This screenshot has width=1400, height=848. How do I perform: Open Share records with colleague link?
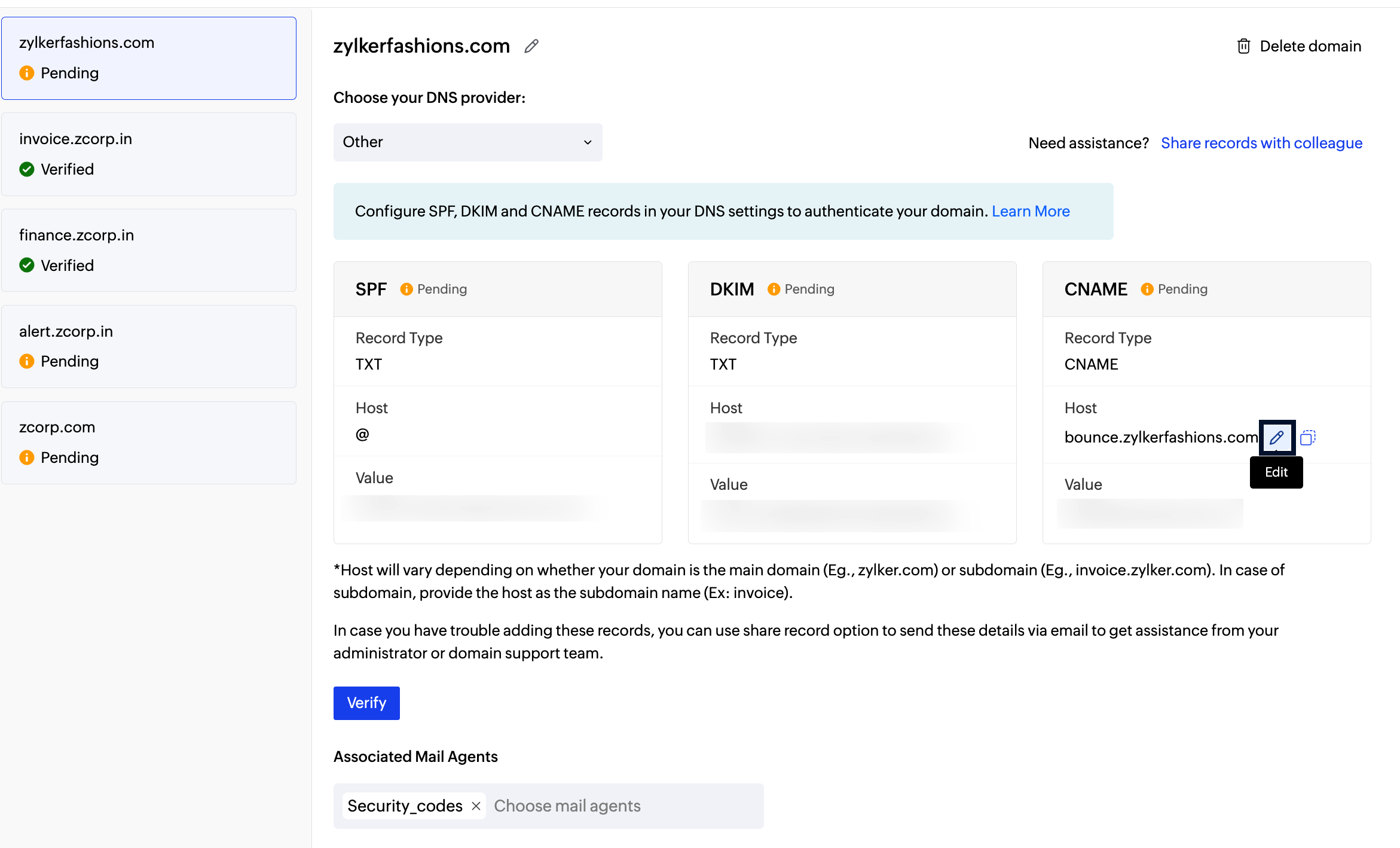(x=1261, y=143)
